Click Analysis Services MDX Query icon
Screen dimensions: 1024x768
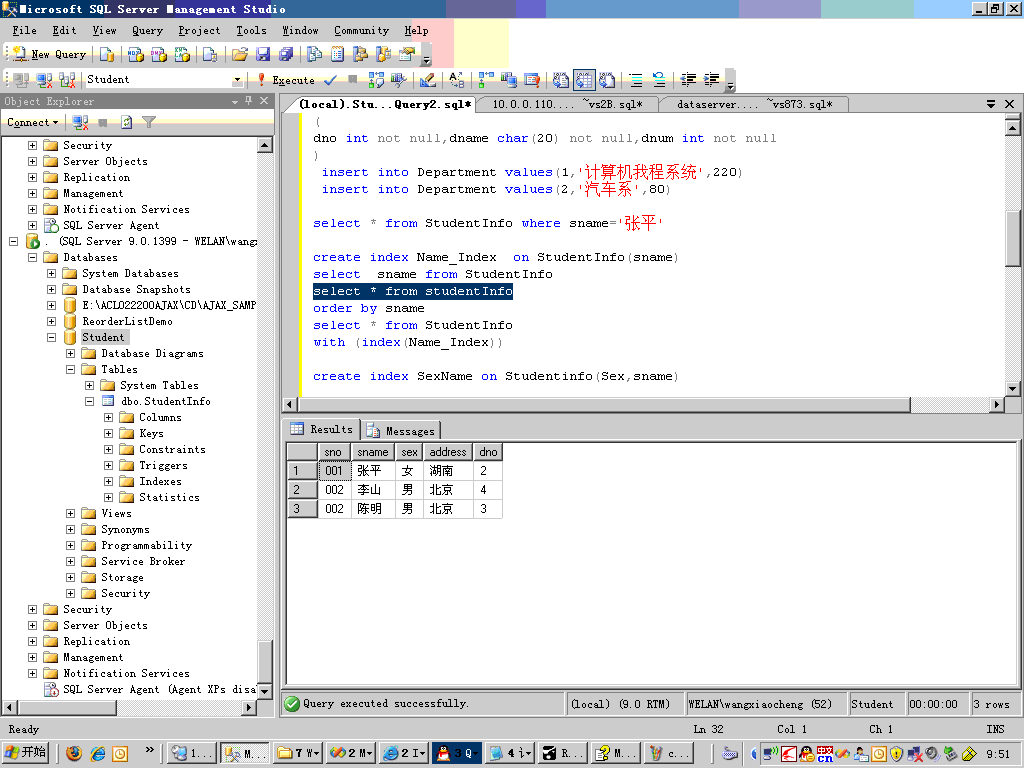click(x=136, y=54)
